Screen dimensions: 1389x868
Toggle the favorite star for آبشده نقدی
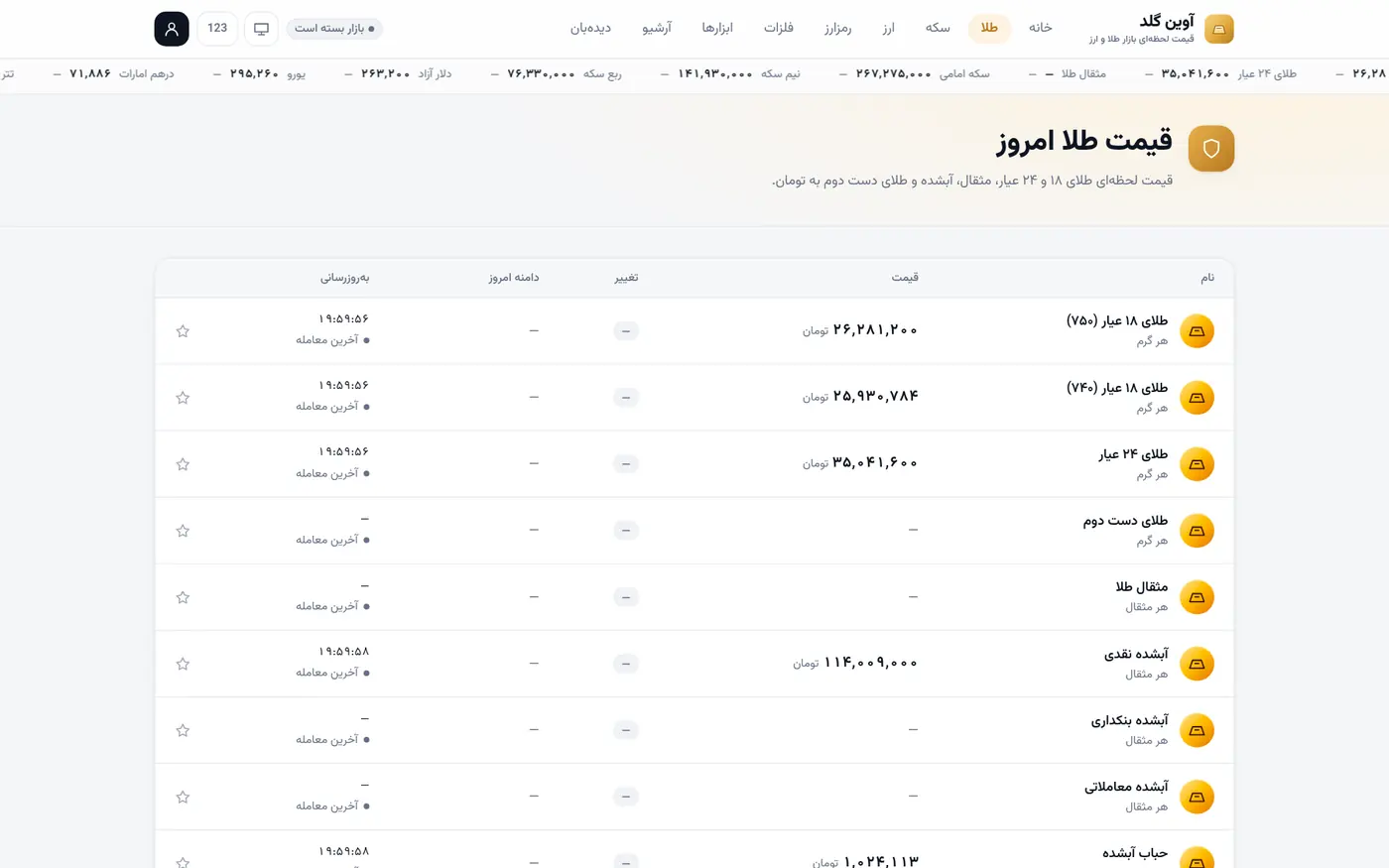click(183, 664)
